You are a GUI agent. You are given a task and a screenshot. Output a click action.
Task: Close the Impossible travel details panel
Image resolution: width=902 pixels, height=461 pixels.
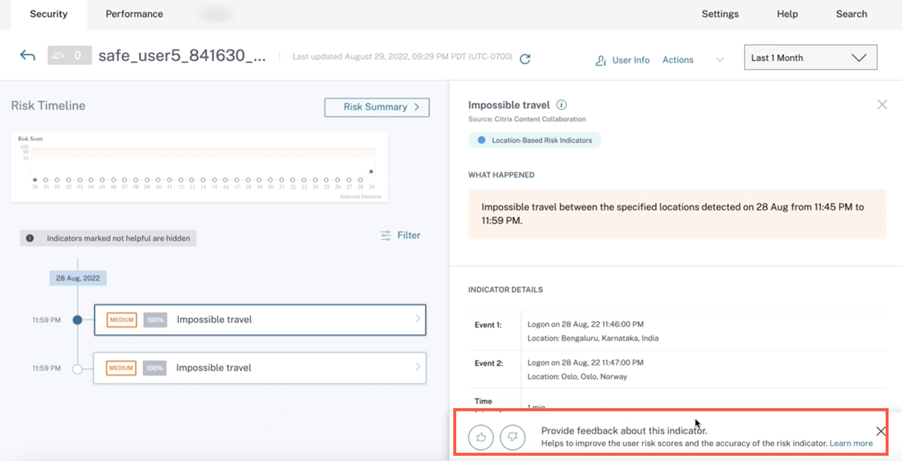[x=881, y=104]
